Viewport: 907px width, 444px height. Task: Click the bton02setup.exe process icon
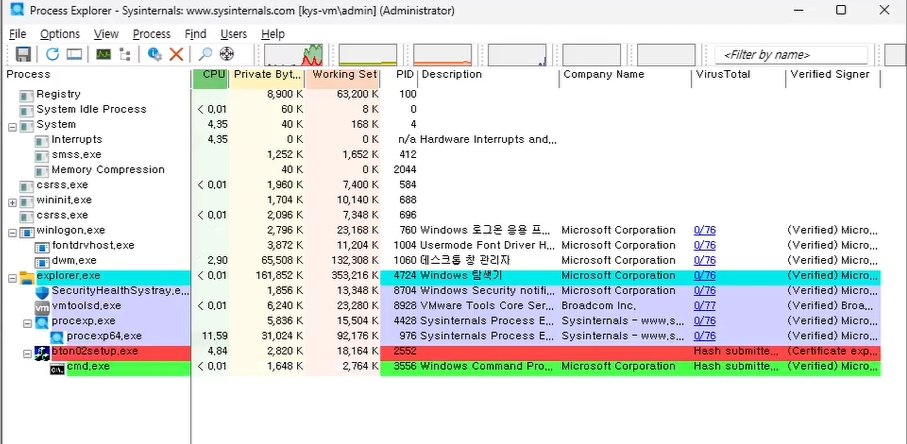click(x=42, y=352)
